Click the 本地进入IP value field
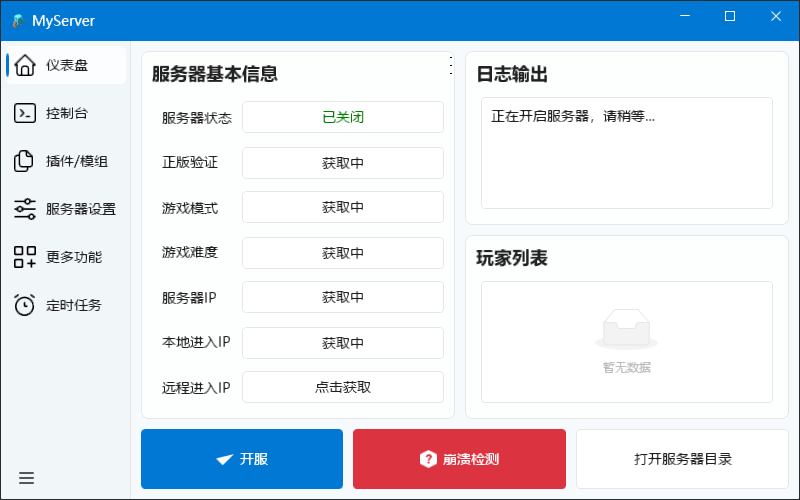This screenshot has height=500, width=800. click(343, 343)
